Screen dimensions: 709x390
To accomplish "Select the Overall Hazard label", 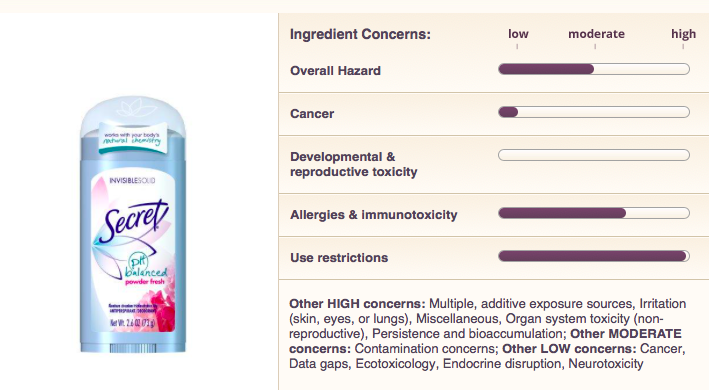I will [x=336, y=71].
